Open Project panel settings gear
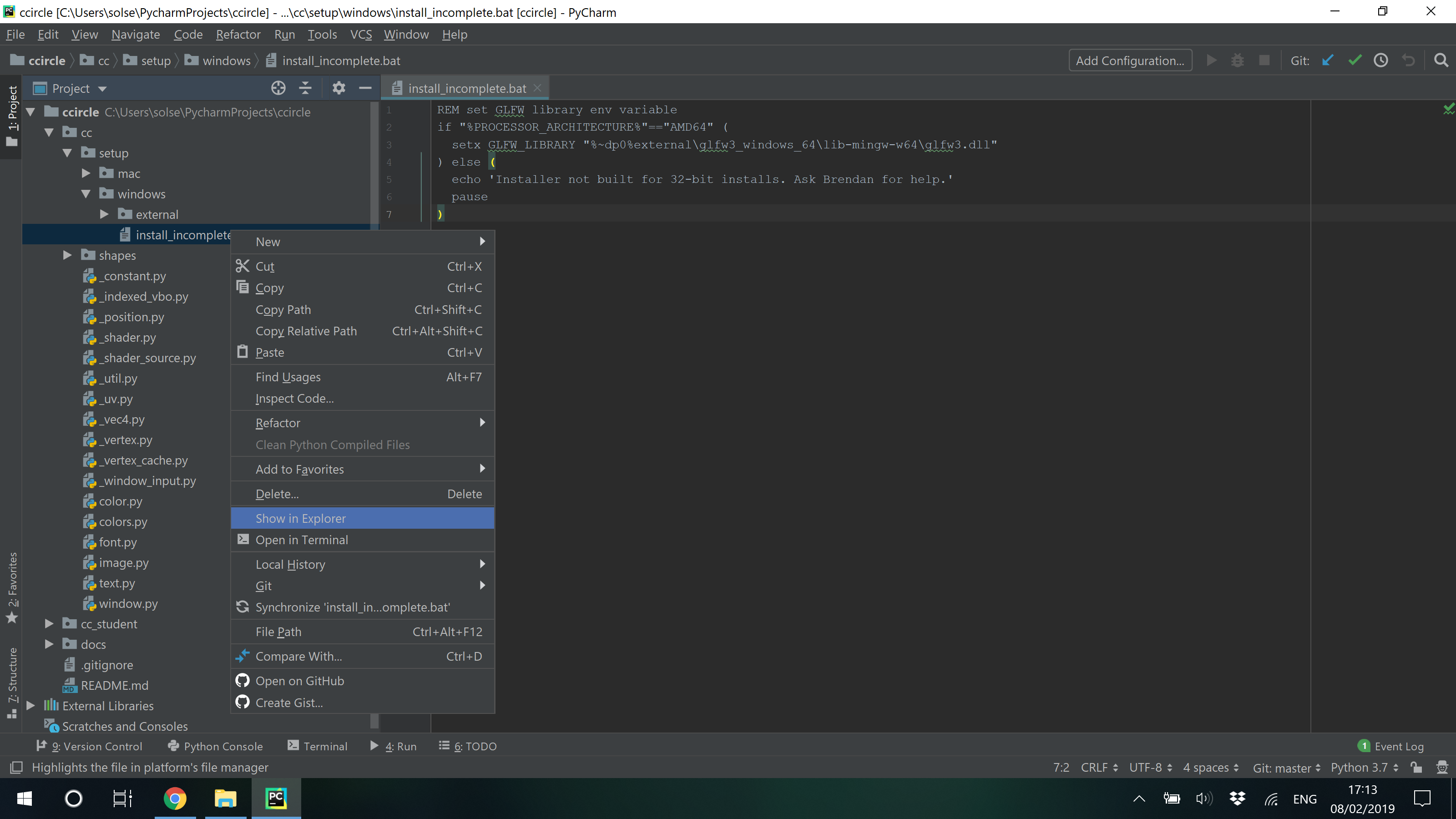 (339, 88)
